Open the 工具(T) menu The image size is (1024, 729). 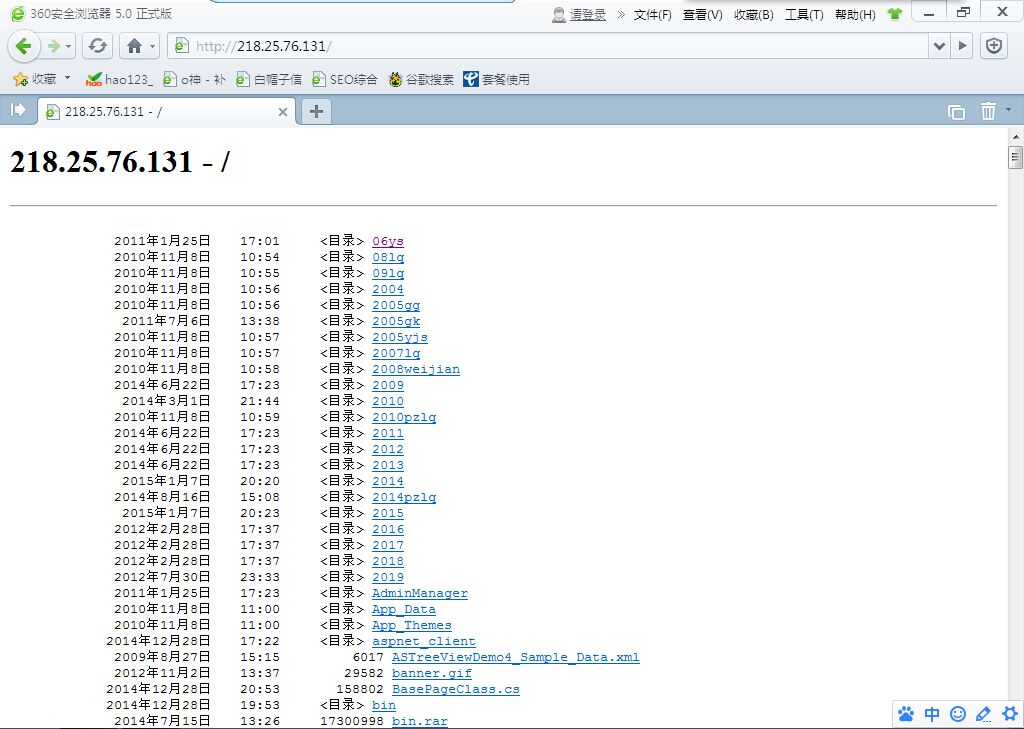click(804, 14)
